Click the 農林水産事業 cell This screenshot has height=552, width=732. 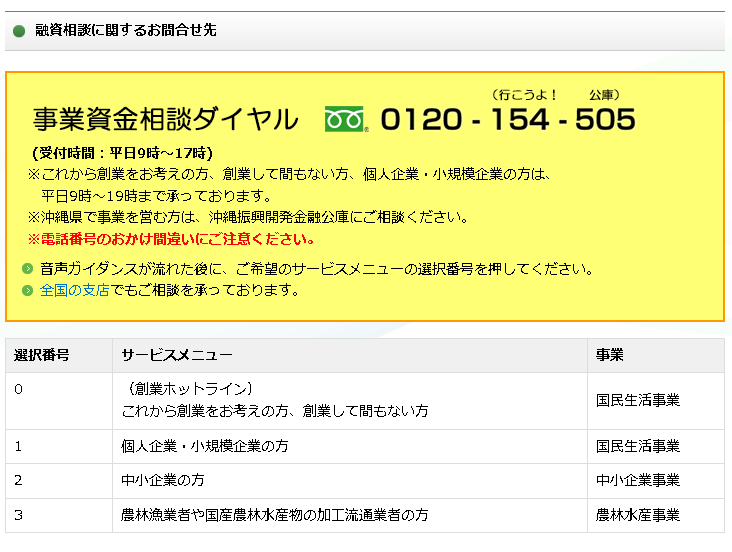(x=638, y=515)
